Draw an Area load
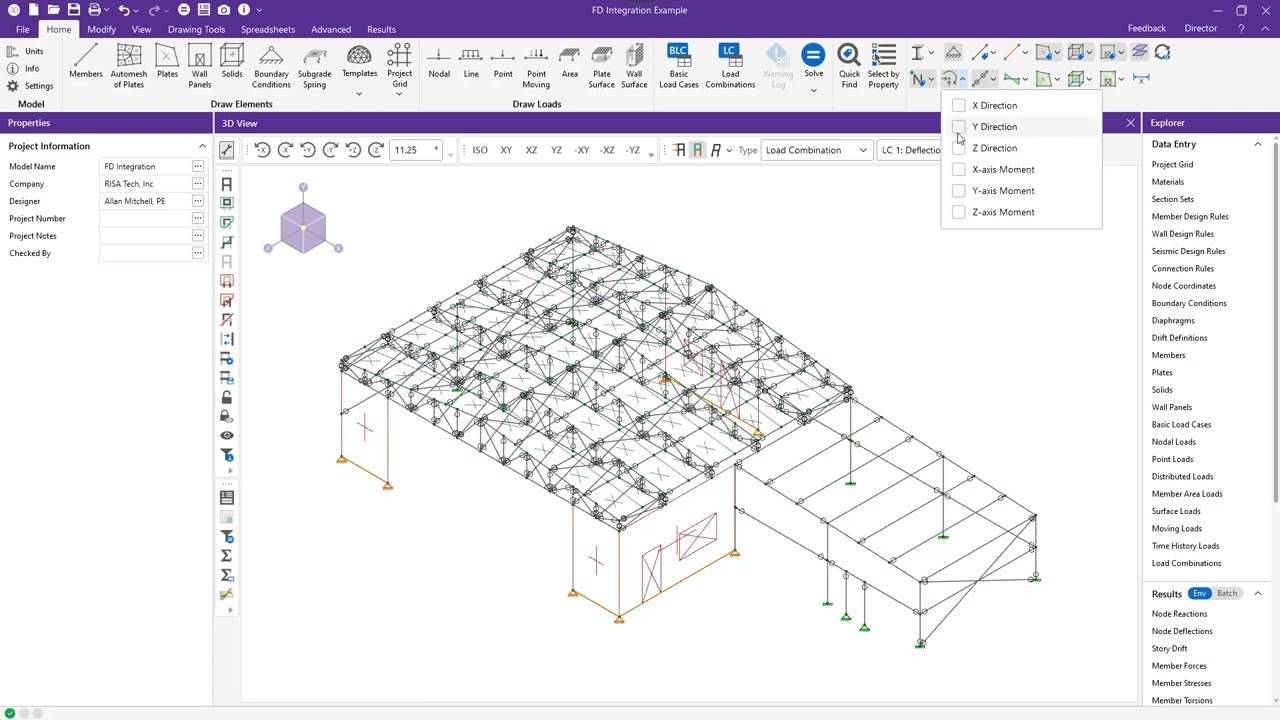This screenshot has width=1280, height=720. click(x=570, y=62)
